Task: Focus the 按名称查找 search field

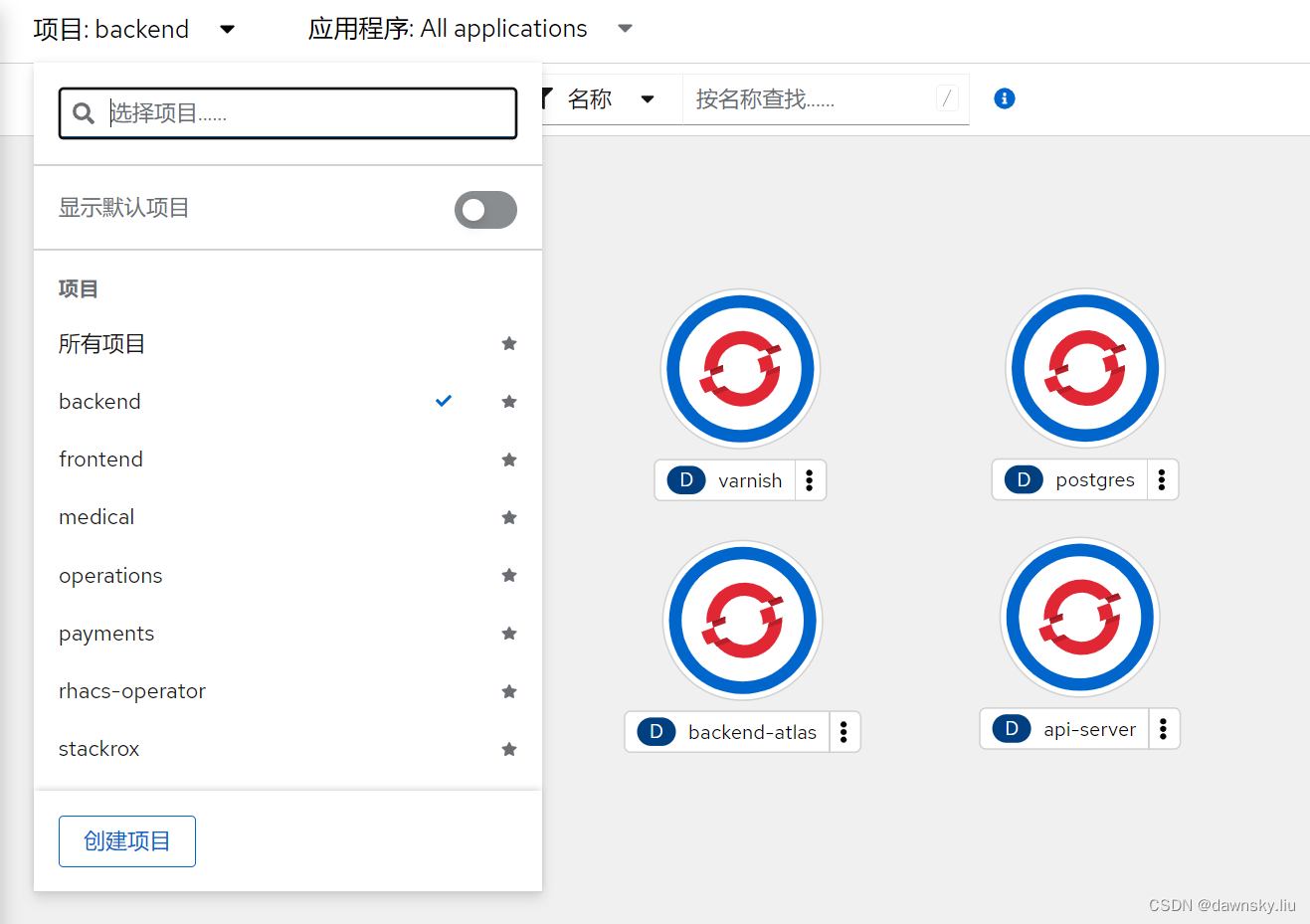Action: click(826, 98)
